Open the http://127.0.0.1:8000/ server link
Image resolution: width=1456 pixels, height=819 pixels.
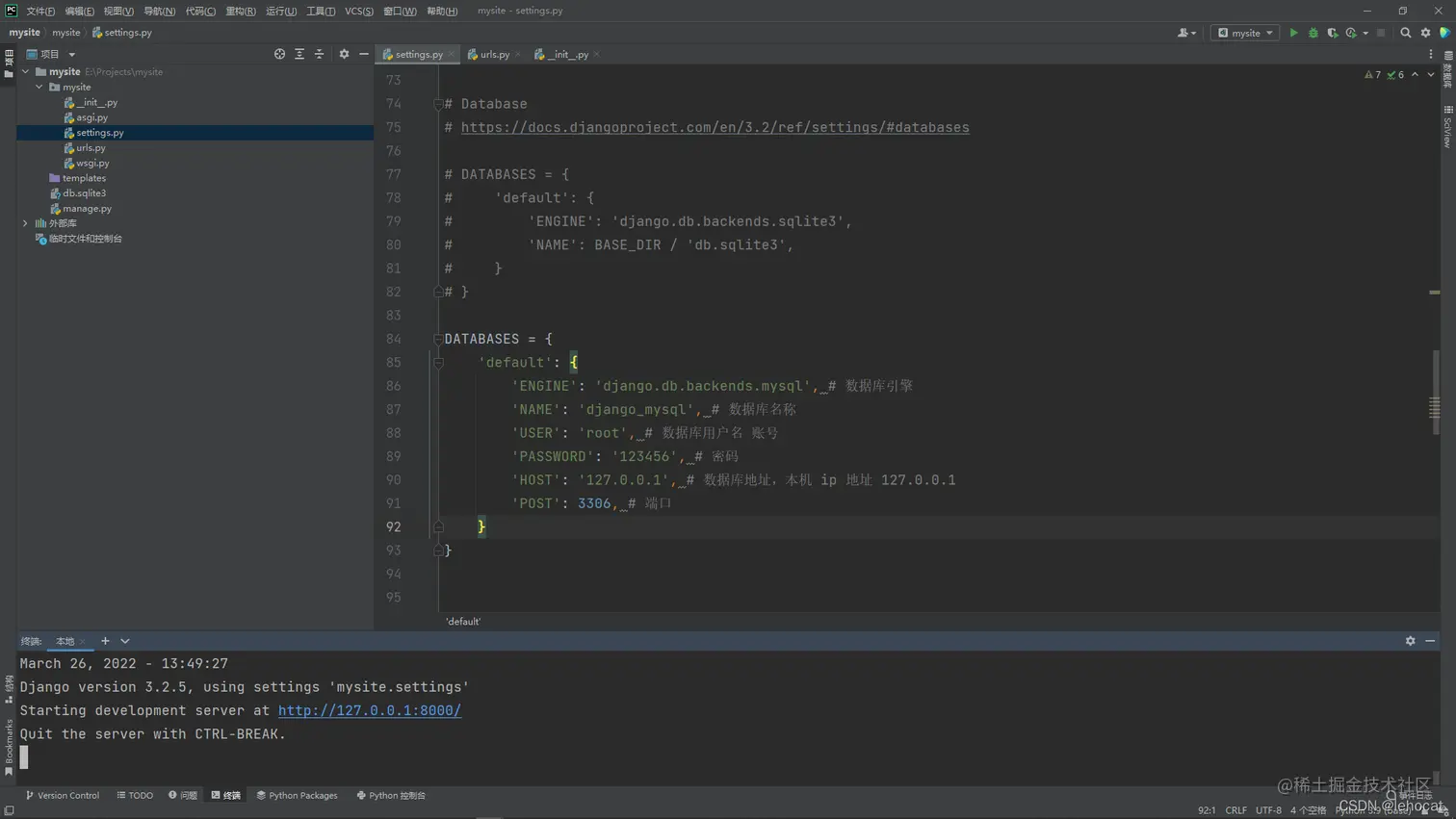point(370,710)
